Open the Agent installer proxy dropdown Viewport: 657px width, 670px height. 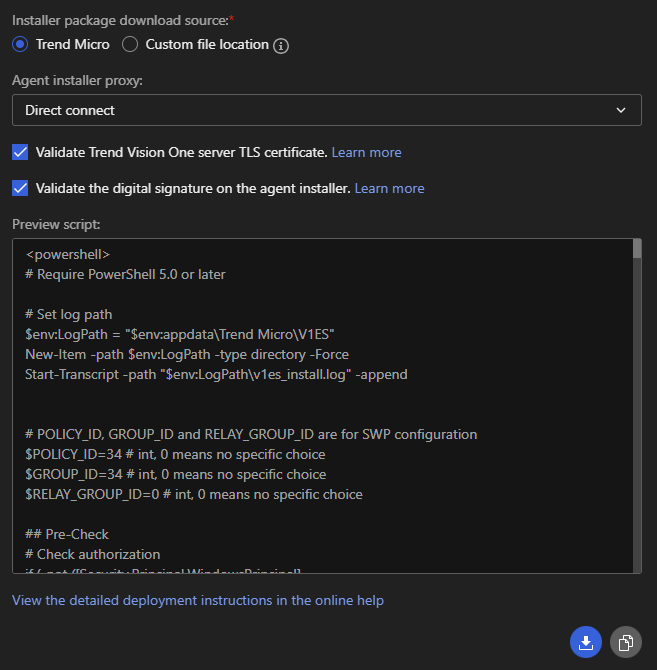point(326,110)
